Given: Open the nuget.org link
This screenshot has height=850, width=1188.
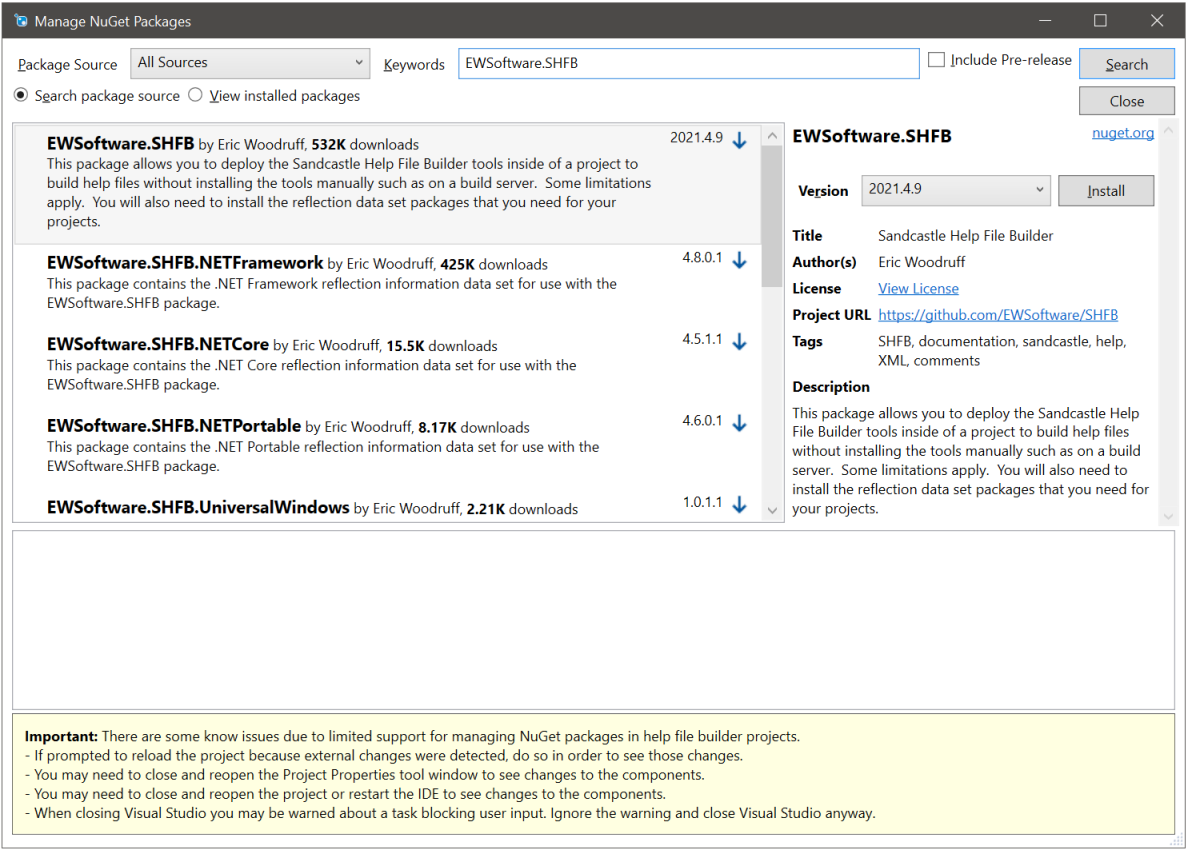Looking at the screenshot, I should click(x=1123, y=132).
